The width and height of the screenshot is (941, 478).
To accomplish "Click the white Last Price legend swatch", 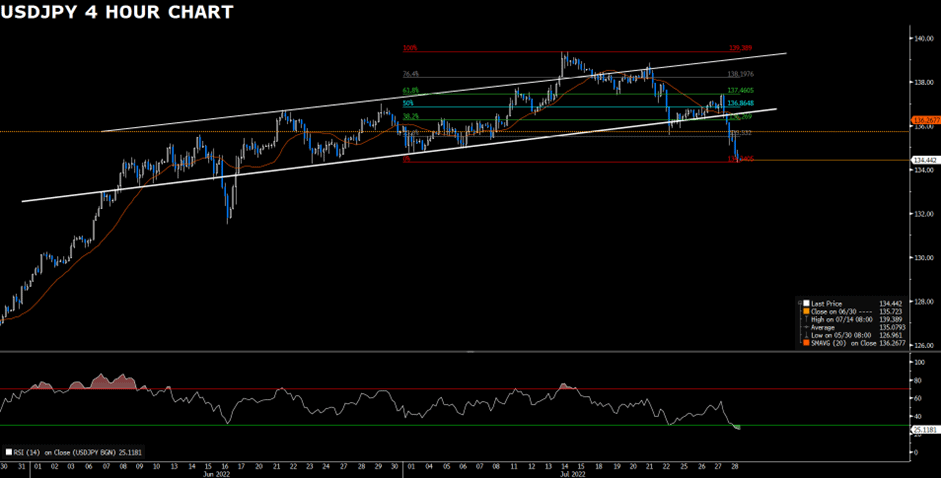I will [805, 303].
